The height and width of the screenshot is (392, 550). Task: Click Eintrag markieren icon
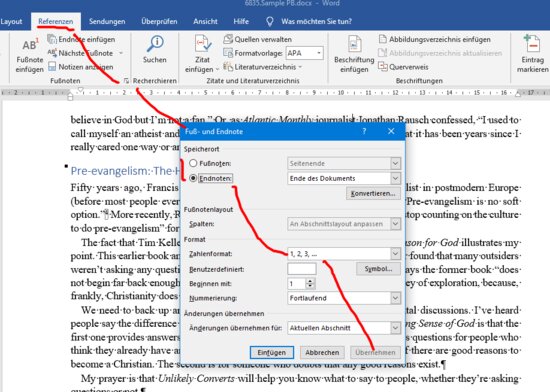[x=532, y=43]
